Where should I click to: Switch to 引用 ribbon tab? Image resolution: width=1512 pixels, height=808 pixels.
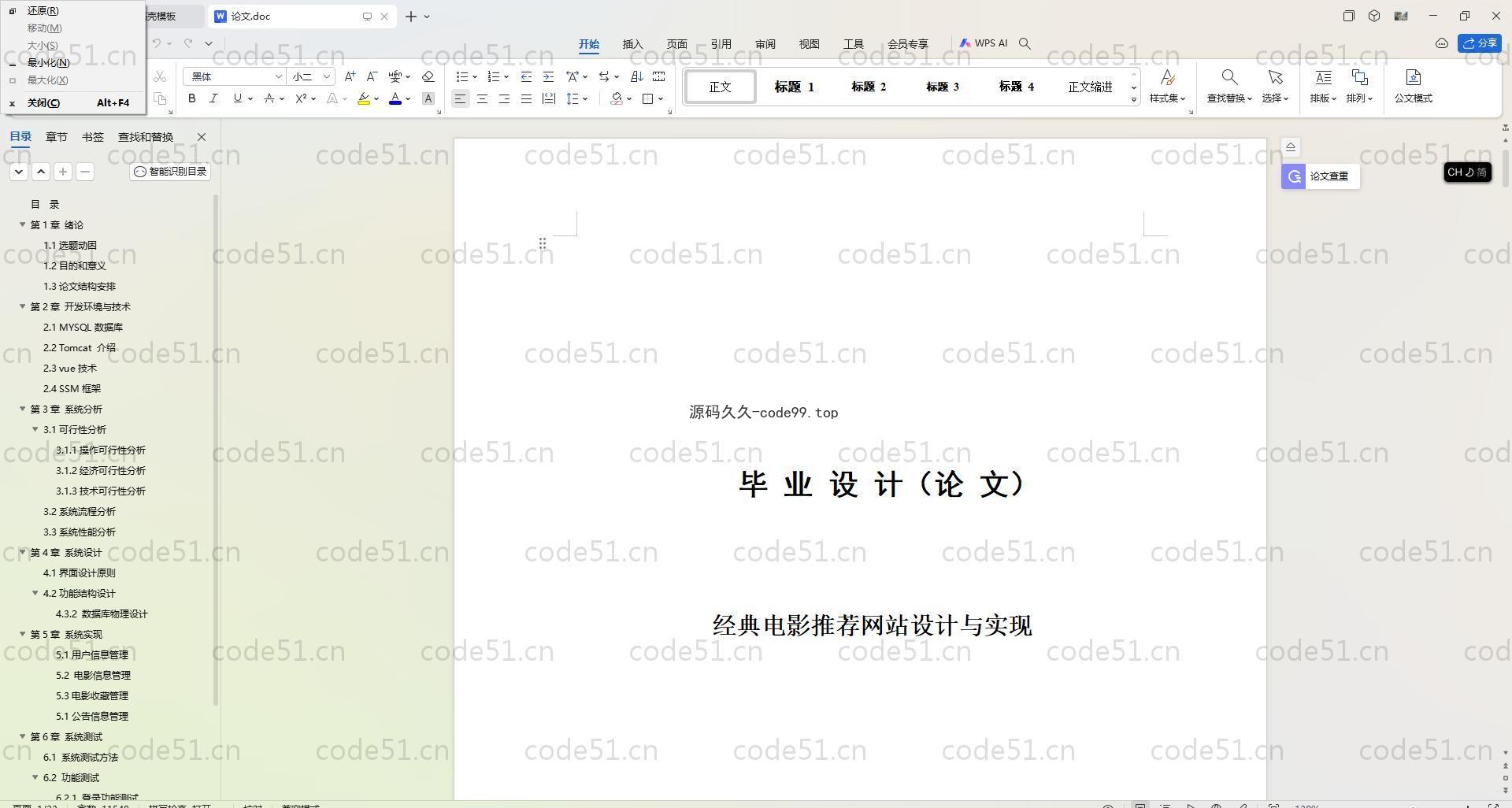(721, 44)
